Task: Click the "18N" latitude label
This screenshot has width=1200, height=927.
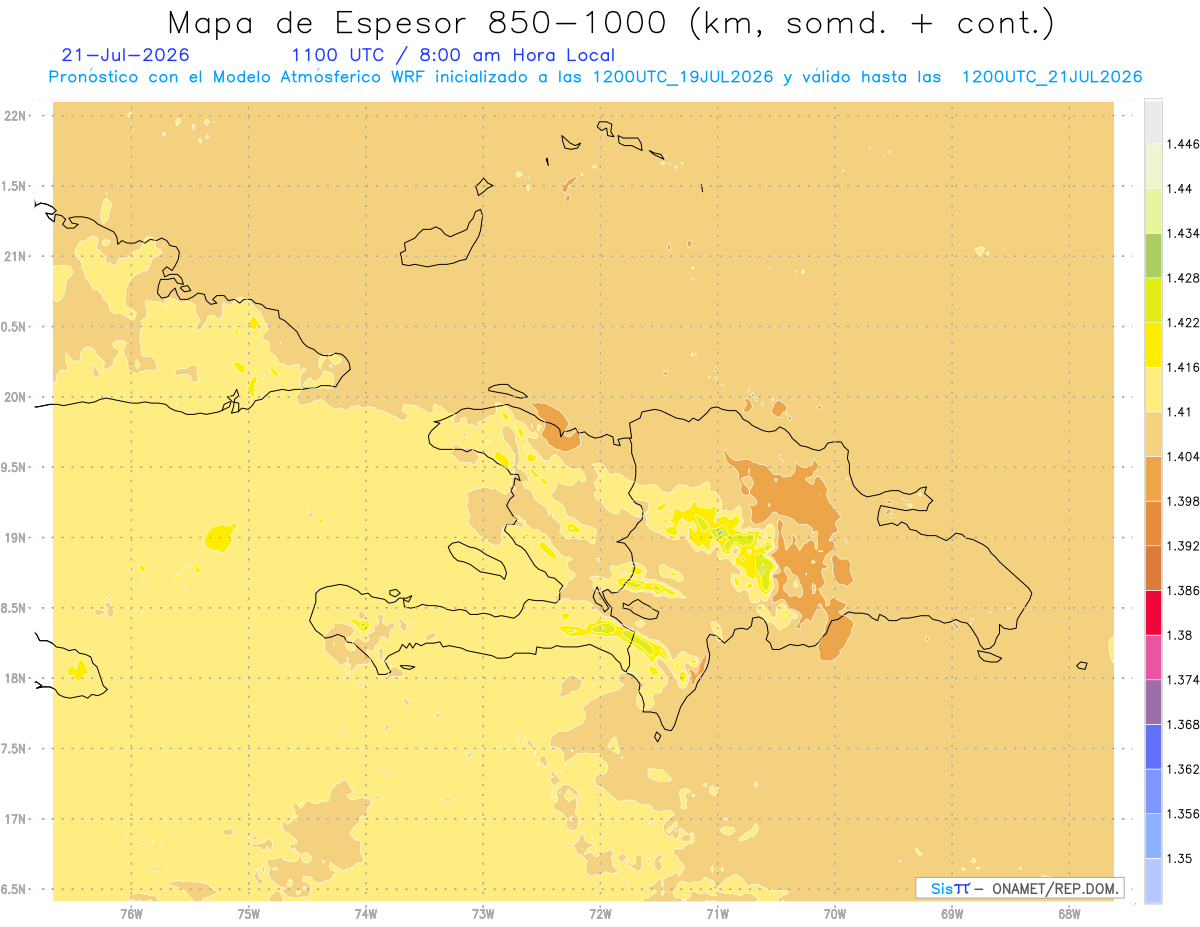Action: click(x=16, y=678)
